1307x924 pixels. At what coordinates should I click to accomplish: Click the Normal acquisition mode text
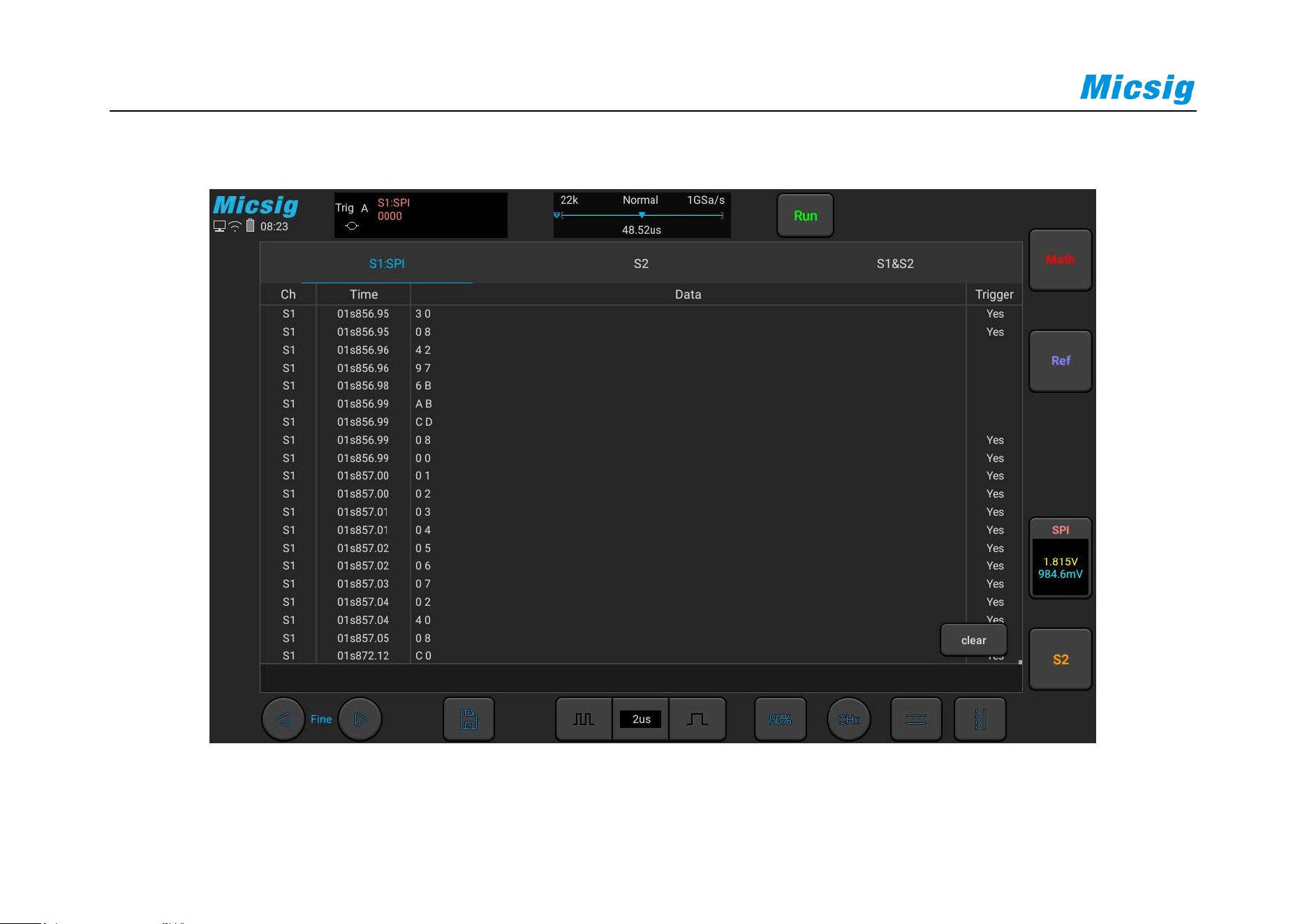[x=640, y=200]
